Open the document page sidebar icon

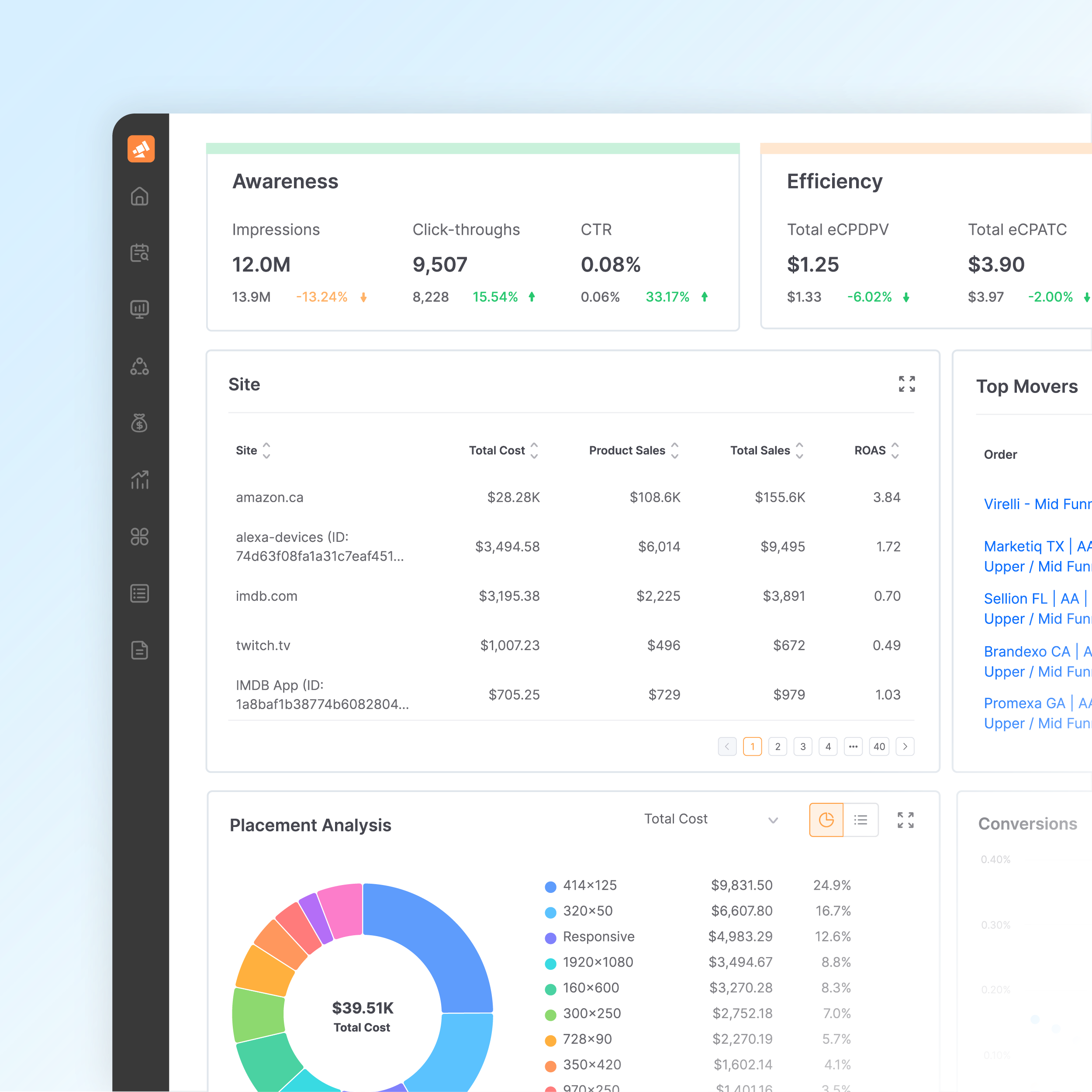coord(140,650)
